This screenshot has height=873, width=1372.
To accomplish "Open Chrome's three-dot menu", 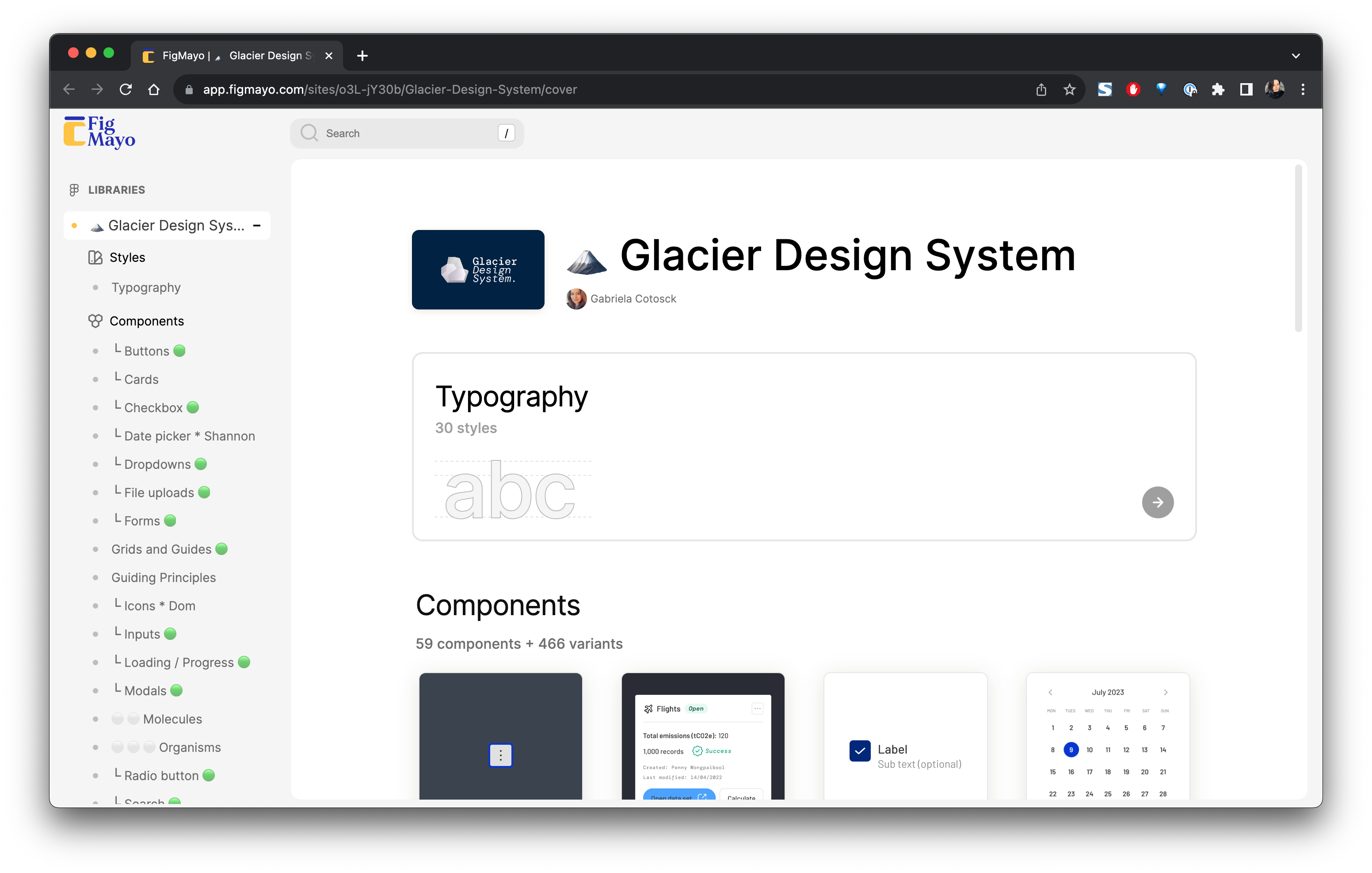I will 1303,89.
